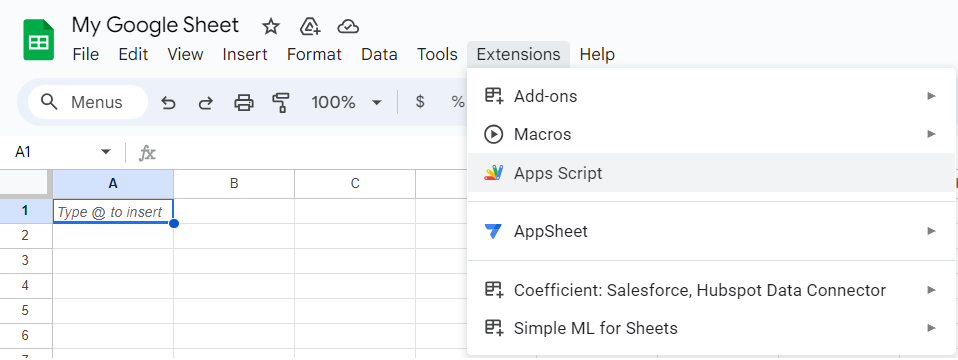Redo the last action
958x360 pixels.
[x=206, y=103]
